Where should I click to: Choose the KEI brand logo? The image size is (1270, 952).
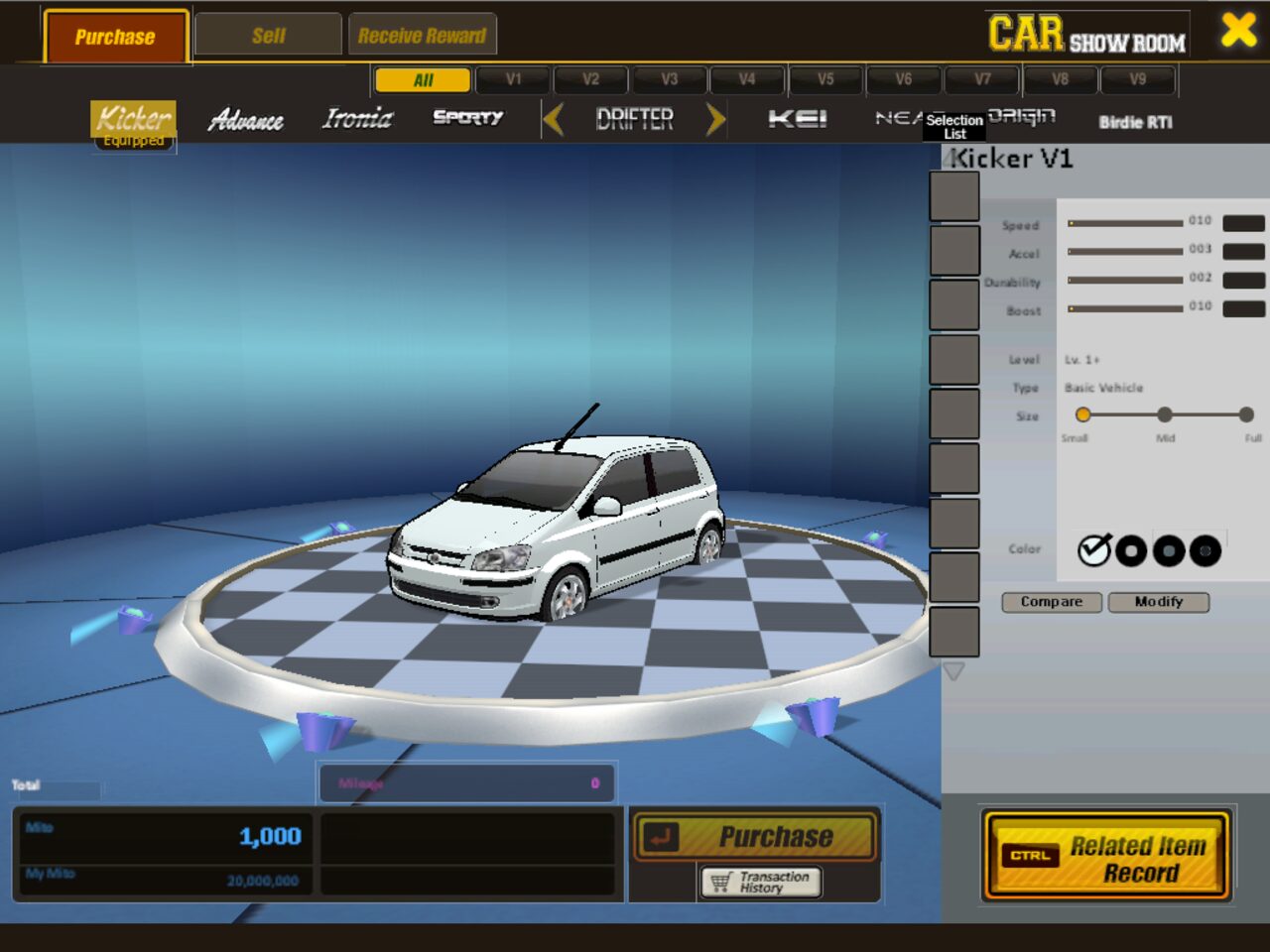(798, 119)
